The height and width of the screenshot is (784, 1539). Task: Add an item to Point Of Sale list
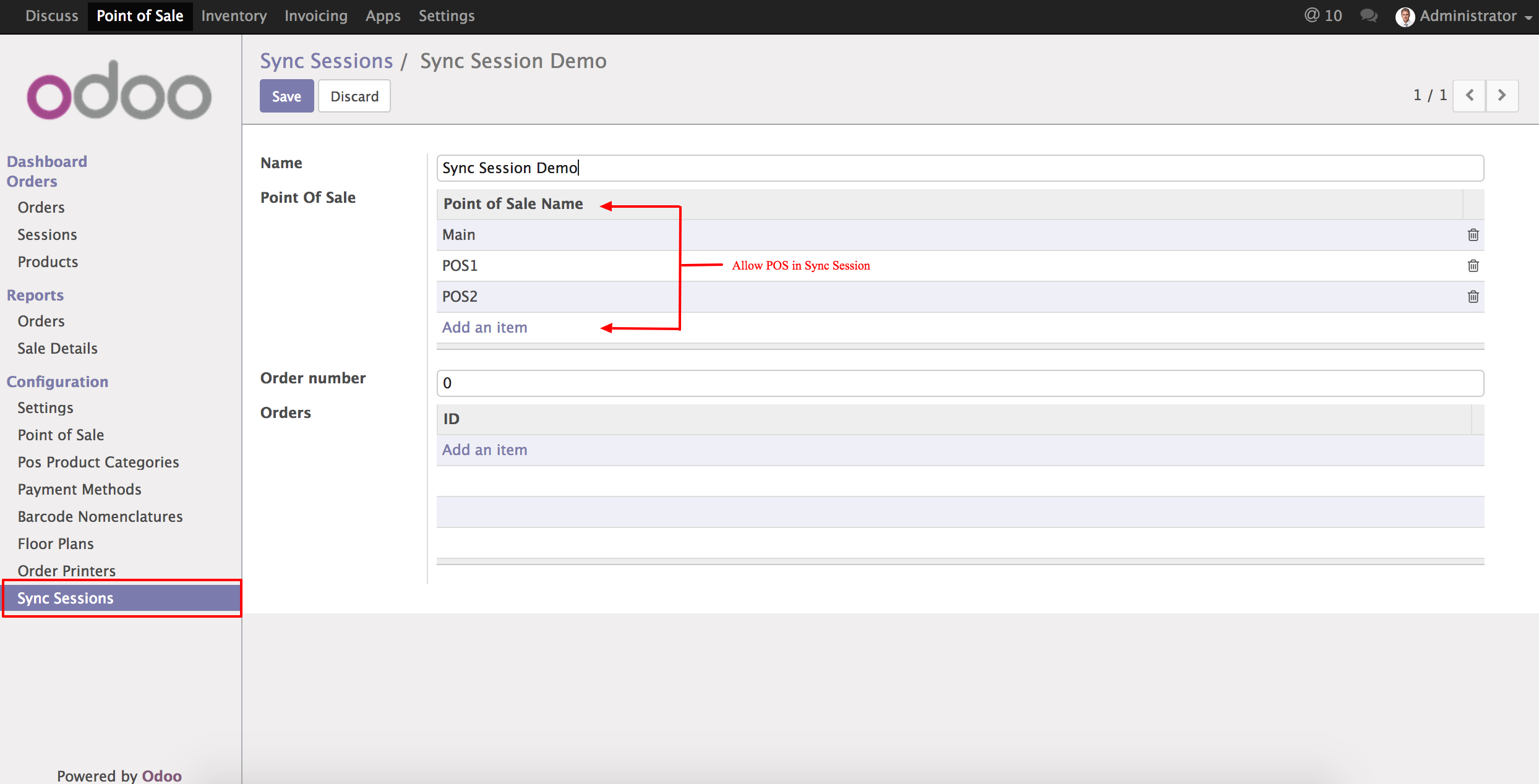pos(484,327)
